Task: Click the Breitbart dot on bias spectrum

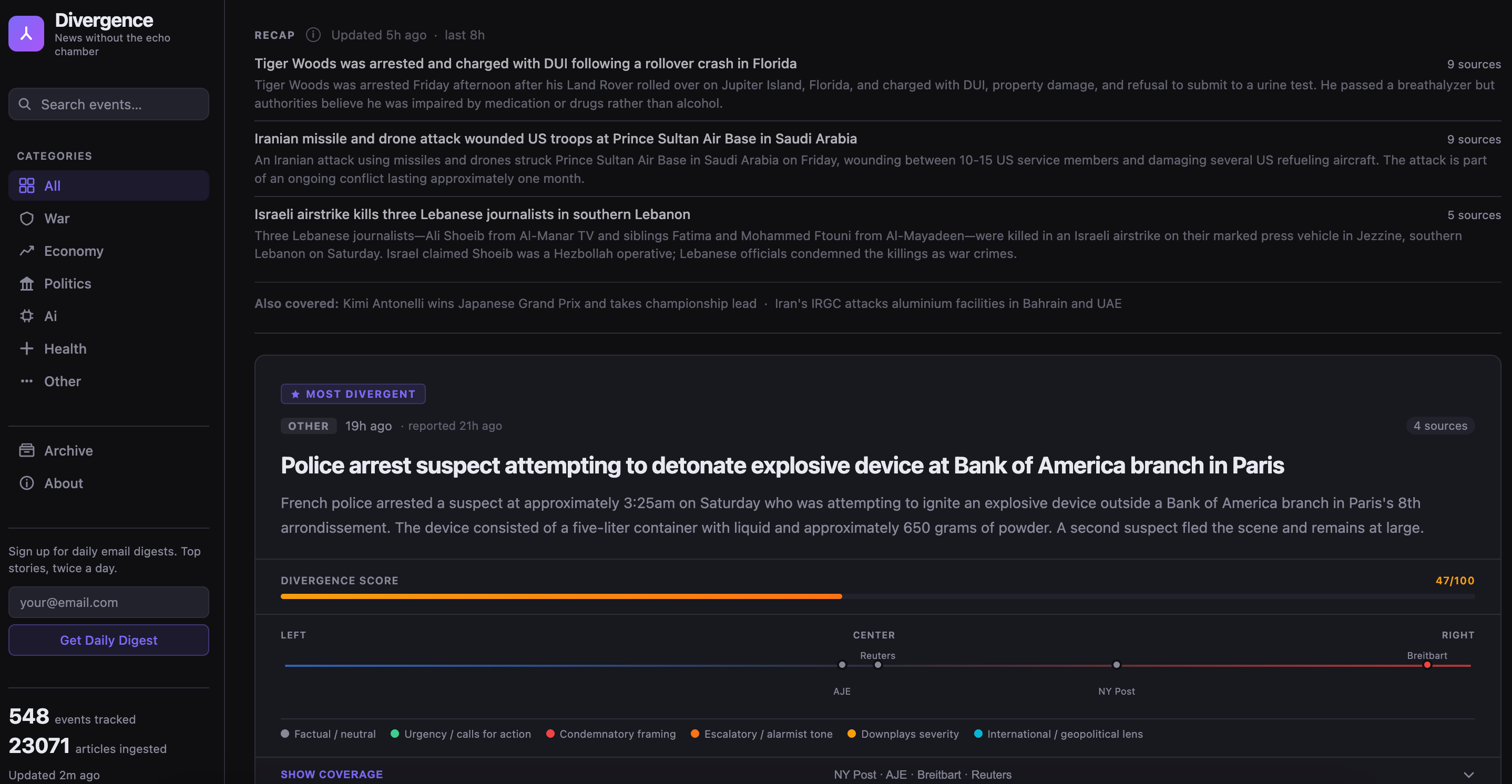Action: 1427,665
